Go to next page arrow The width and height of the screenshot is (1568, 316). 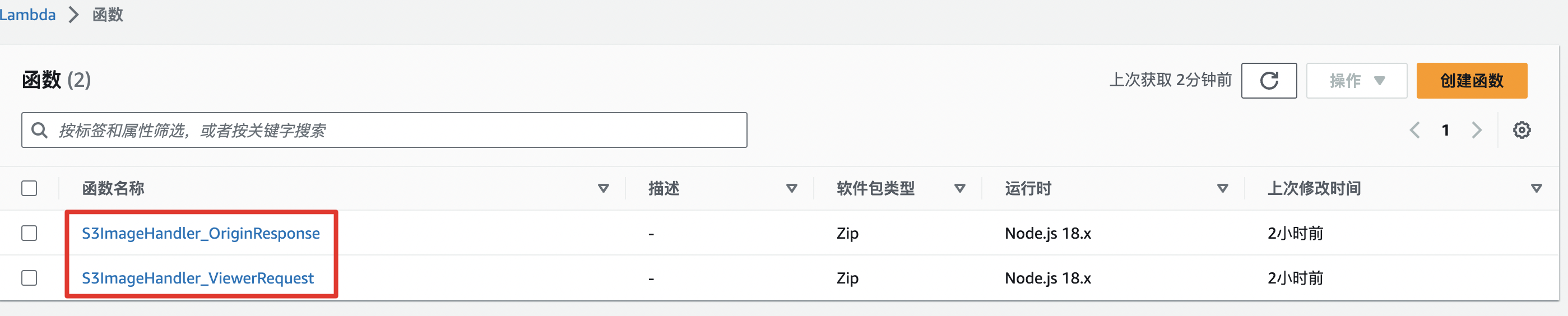tap(1477, 129)
